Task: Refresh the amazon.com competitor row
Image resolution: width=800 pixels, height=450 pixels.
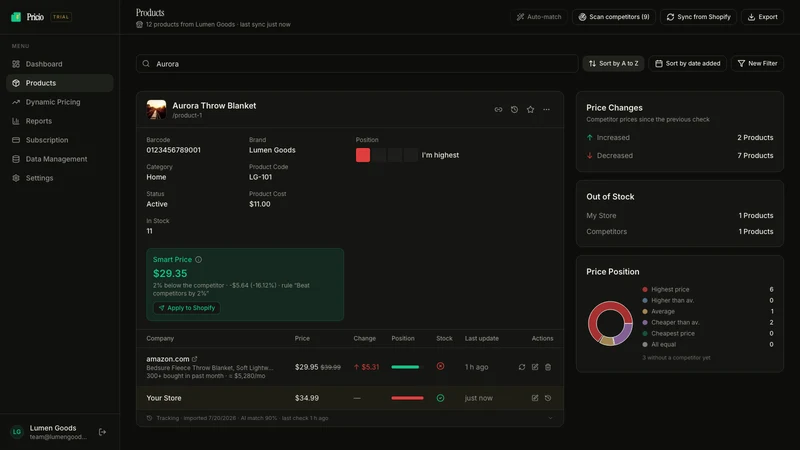Action: tap(521, 367)
